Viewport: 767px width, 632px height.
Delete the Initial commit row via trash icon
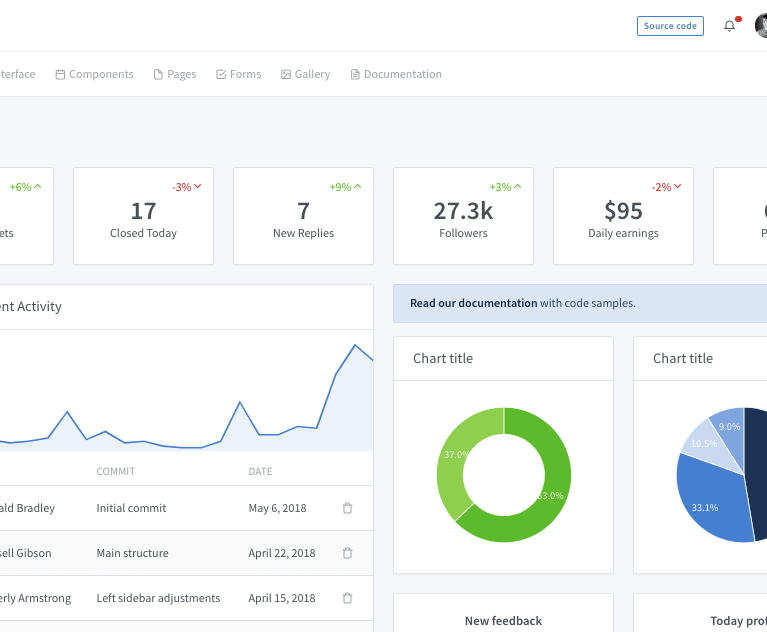pyautogui.click(x=347, y=508)
